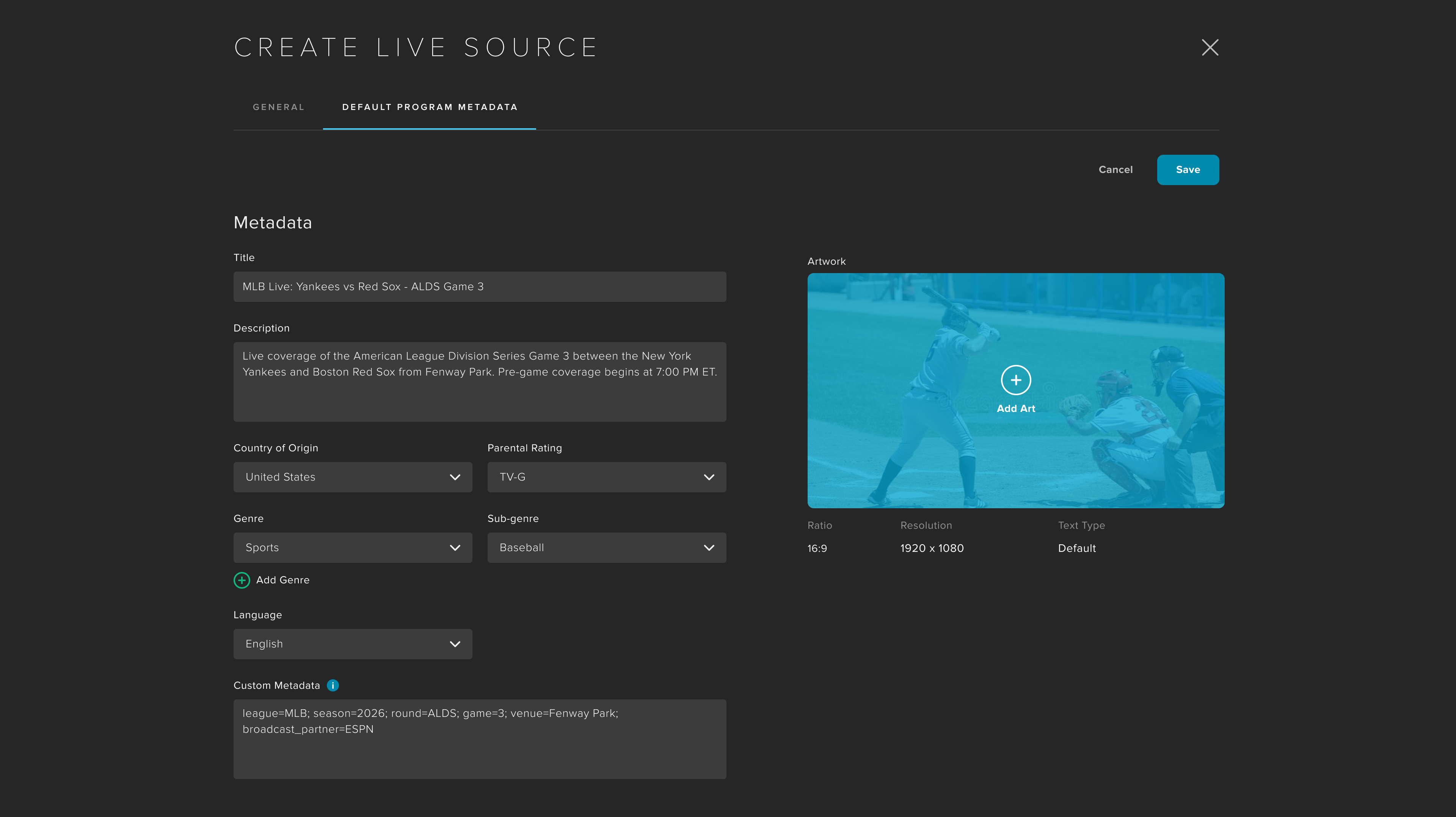Select the 16:9 ratio value
Screen dimensions: 1456x817
(817, 548)
